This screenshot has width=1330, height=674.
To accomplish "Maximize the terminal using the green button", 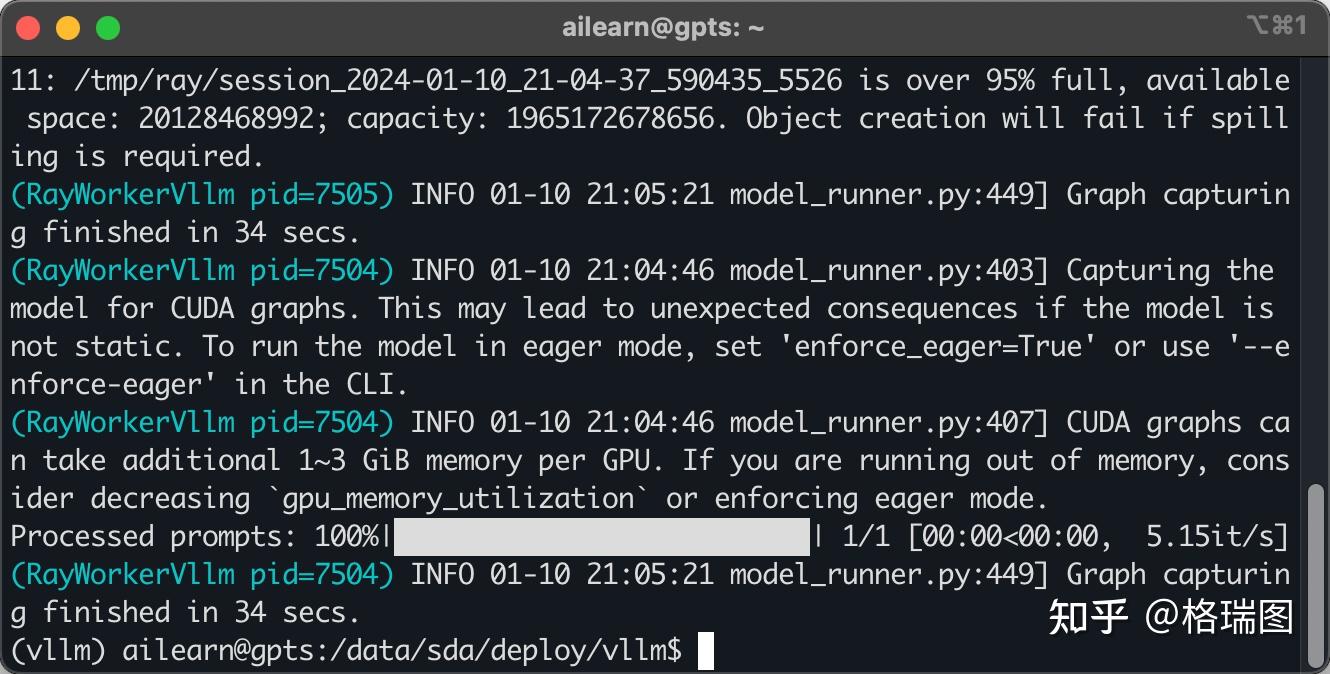I will pos(108,28).
